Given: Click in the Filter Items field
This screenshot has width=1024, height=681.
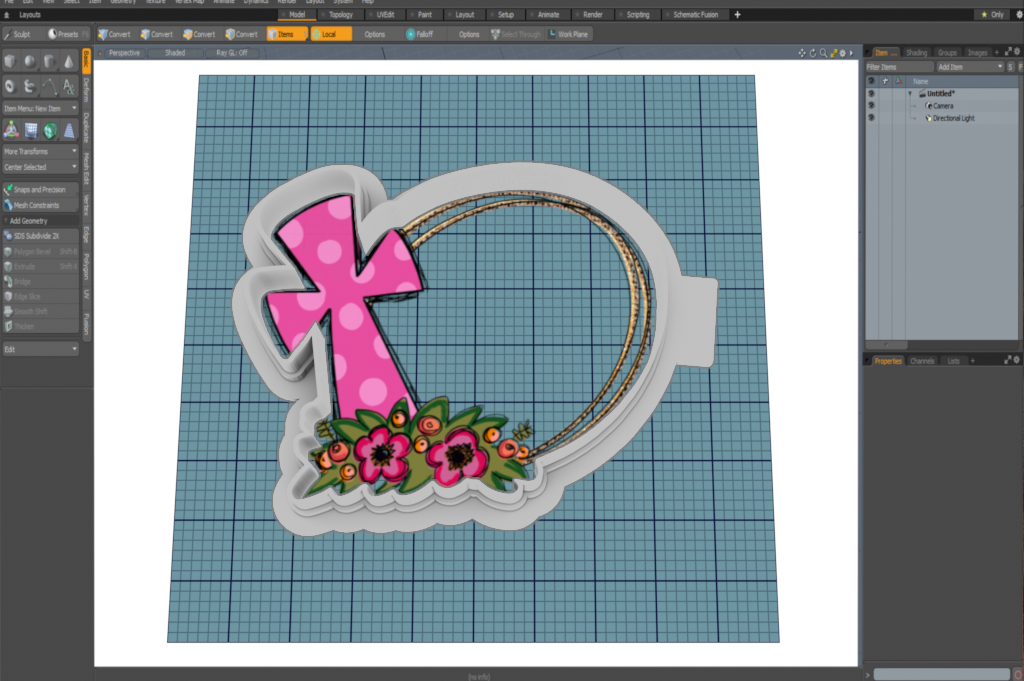Looking at the screenshot, I should tap(898, 66).
